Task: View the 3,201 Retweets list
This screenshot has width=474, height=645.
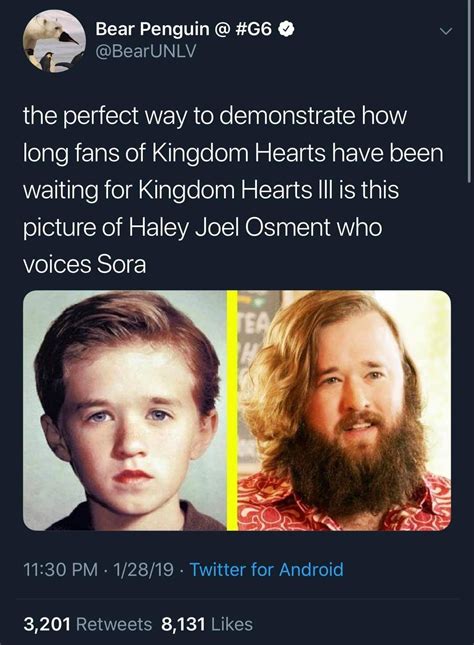Action: [88, 624]
